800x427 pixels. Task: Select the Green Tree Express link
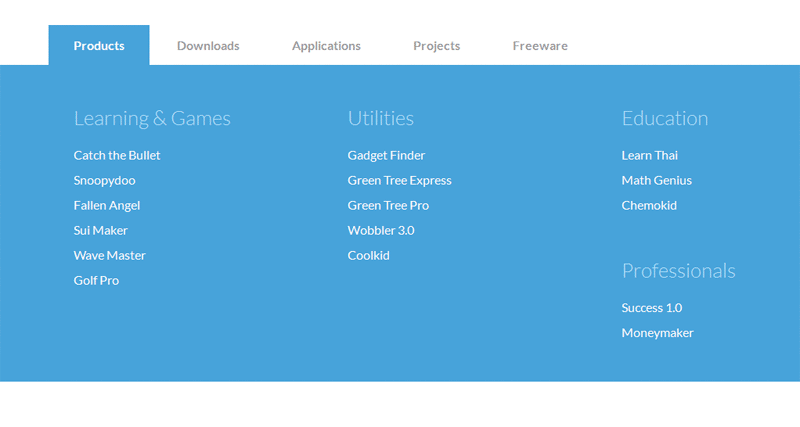pos(399,180)
